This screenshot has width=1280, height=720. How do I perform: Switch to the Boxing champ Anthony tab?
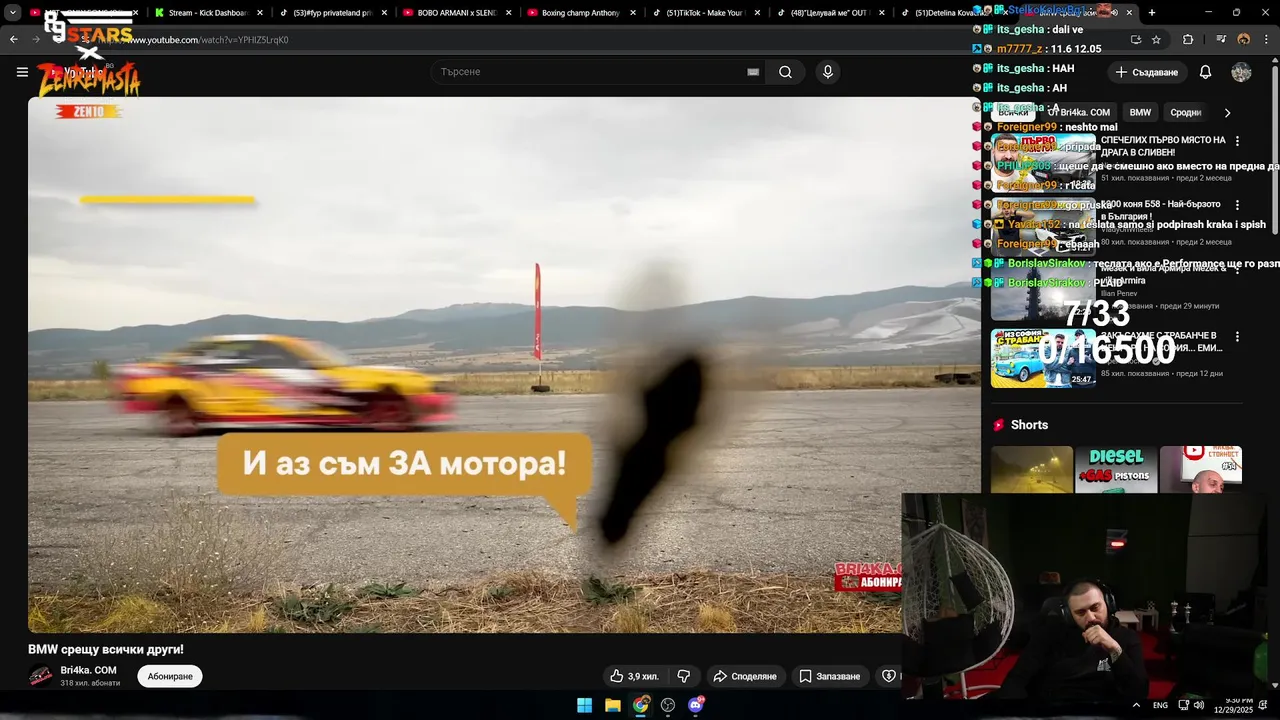tap(580, 13)
